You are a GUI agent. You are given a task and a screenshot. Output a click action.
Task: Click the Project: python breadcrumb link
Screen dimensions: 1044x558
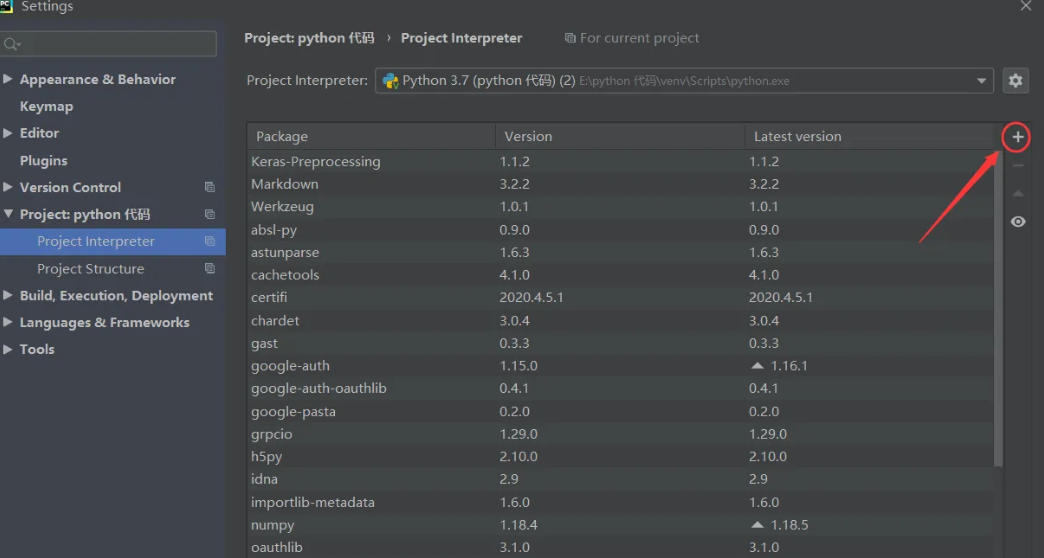[309, 38]
